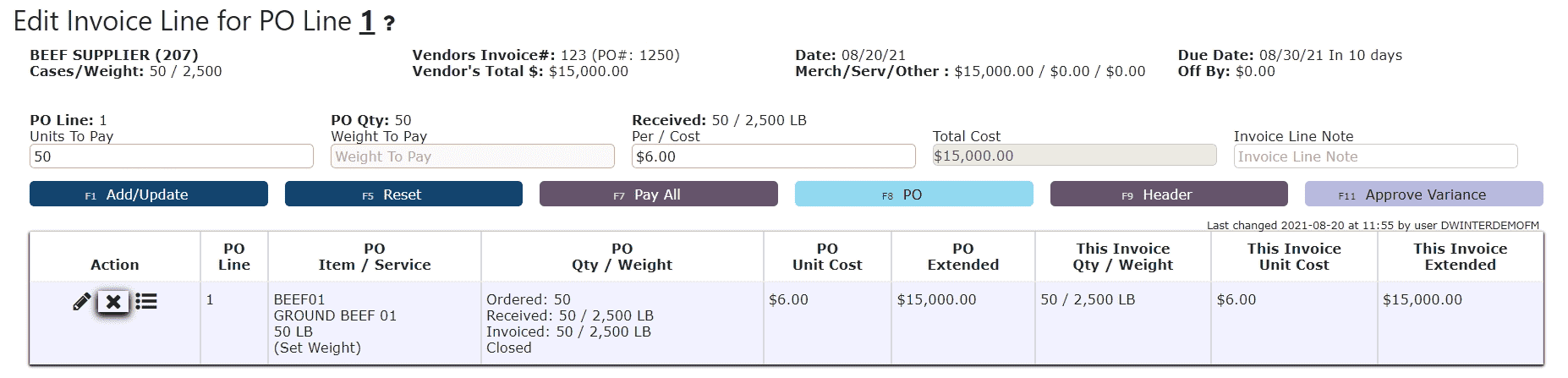Select the Pay All button

tap(658, 194)
